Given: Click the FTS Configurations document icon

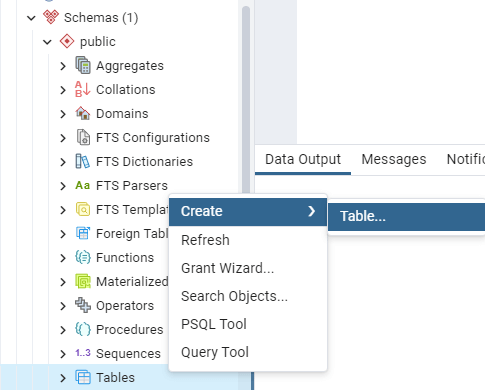Looking at the screenshot, I should coord(83,137).
